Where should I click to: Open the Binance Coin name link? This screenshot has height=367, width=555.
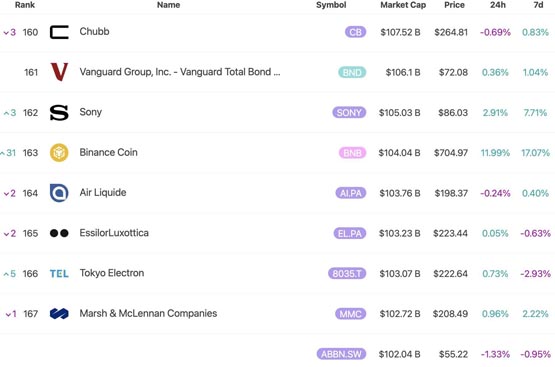click(x=108, y=153)
